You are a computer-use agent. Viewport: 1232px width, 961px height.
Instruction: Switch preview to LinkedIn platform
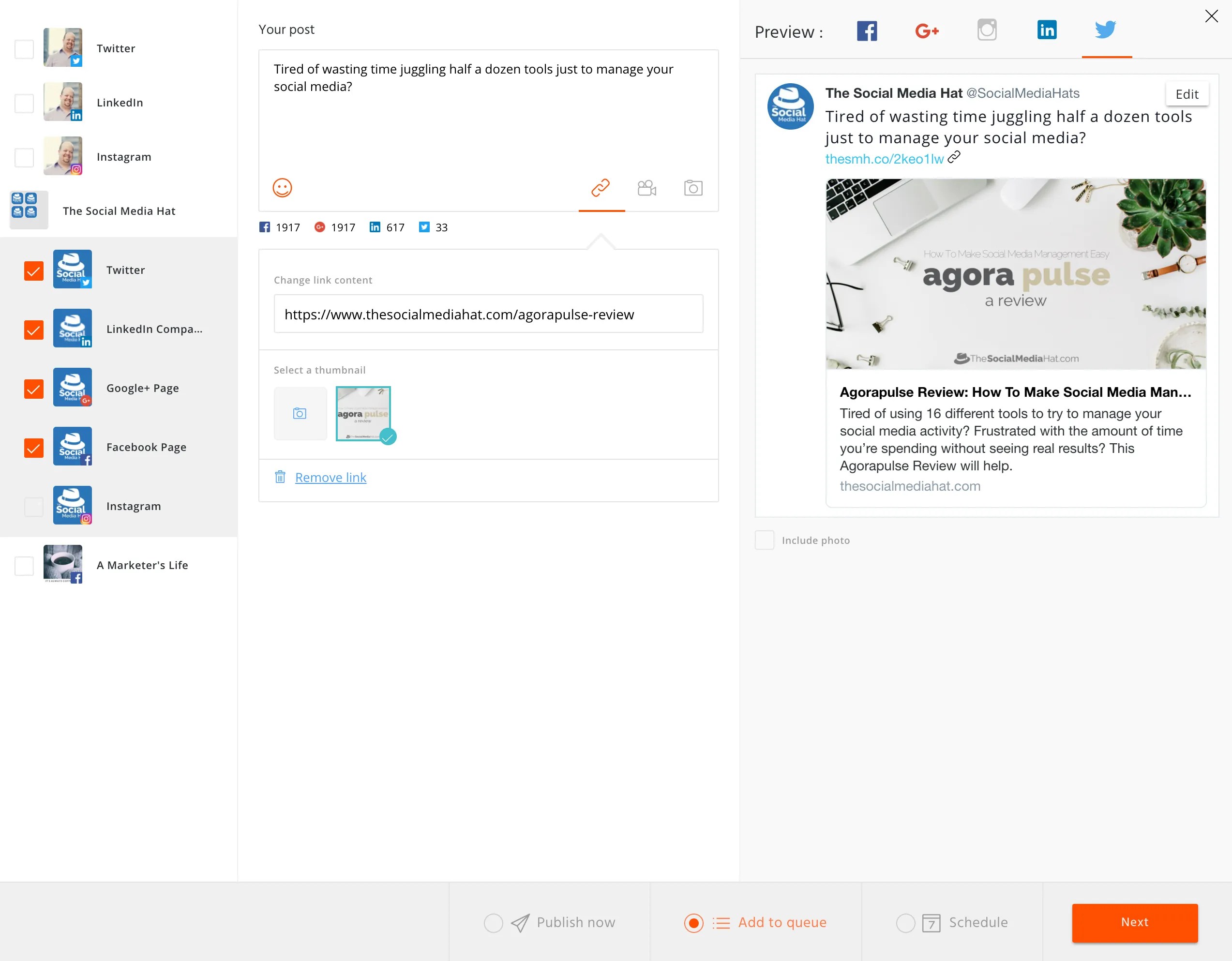tap(1046, 30)
